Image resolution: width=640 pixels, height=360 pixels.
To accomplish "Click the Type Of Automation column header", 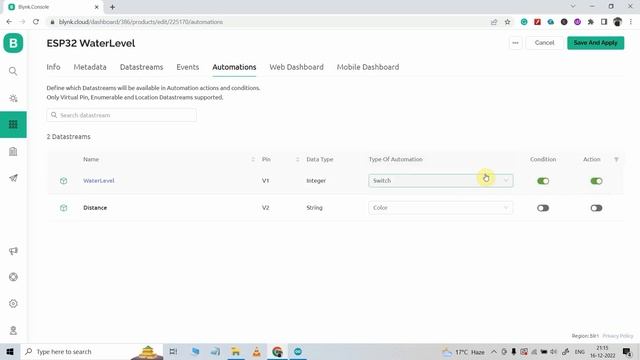I will [396, 159].
